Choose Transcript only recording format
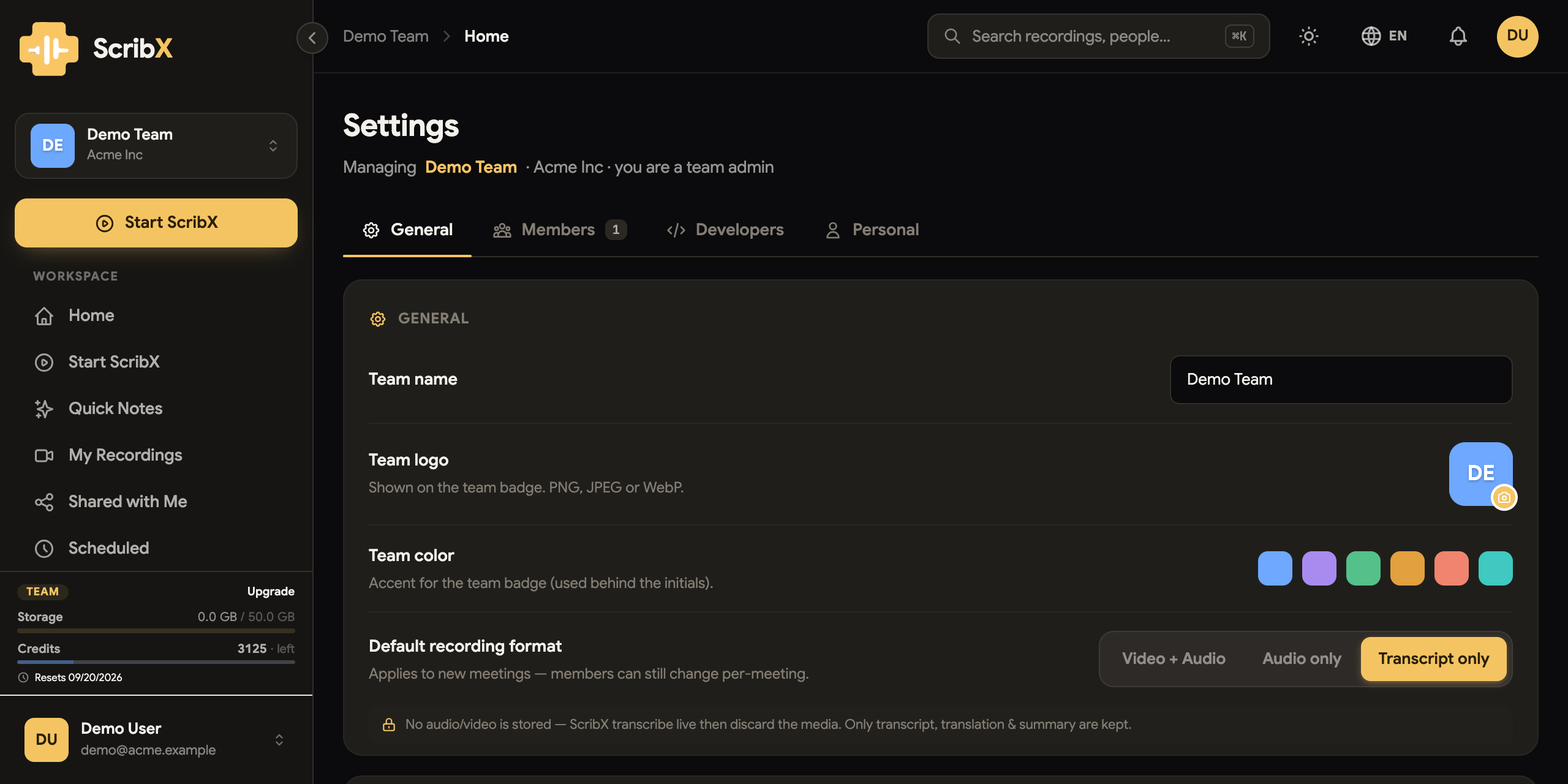 point(1433,659)
